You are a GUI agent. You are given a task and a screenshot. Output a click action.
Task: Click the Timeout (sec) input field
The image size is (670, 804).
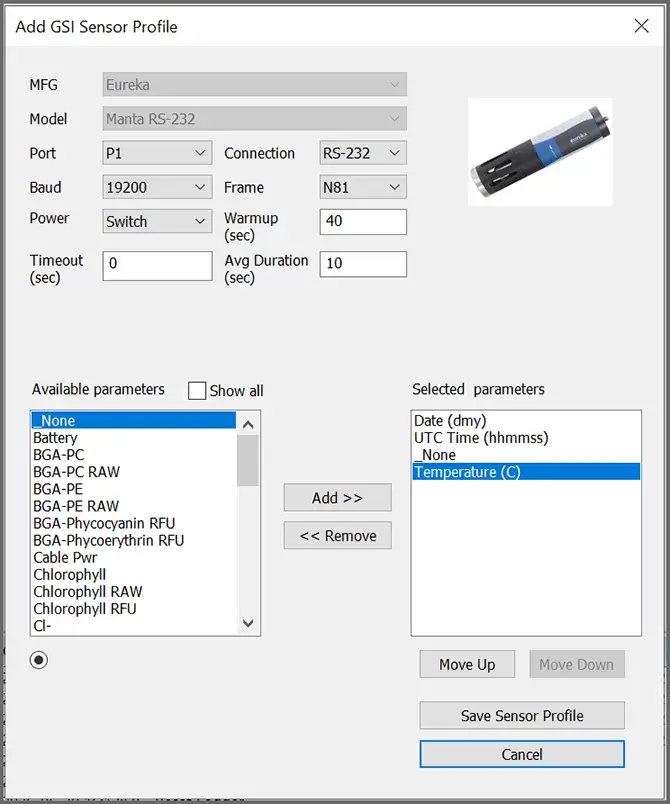(157, 266)
